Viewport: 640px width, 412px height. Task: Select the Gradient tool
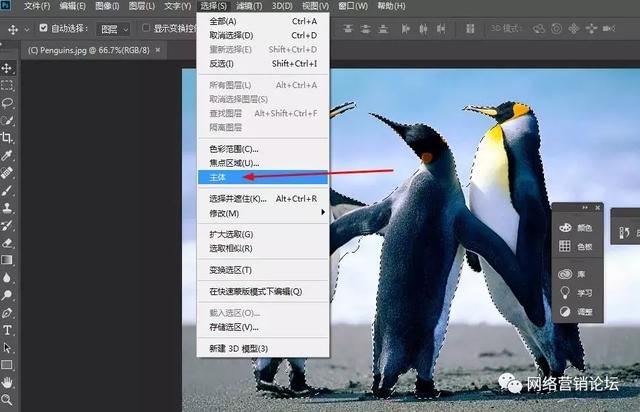click(7, 260)
